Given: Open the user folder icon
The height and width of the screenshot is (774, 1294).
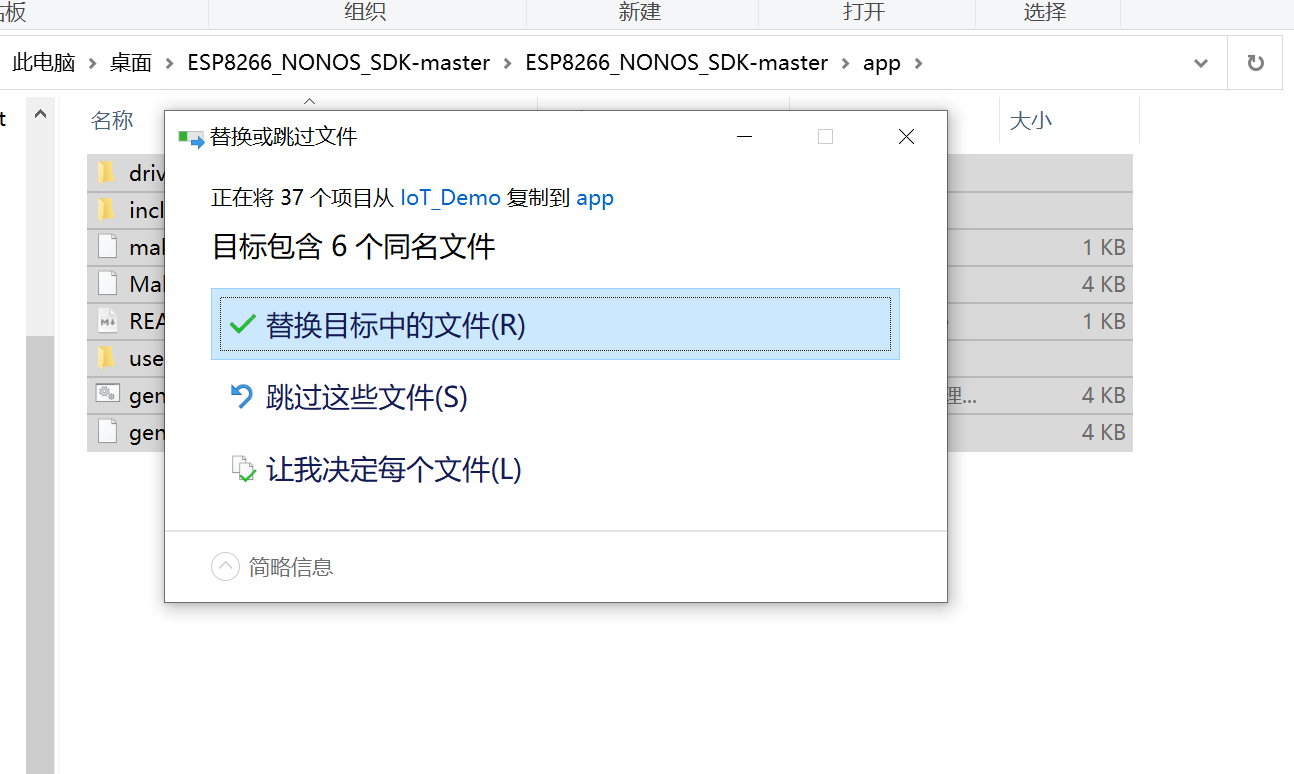Looking at the screenshot, I should point(106,357).
